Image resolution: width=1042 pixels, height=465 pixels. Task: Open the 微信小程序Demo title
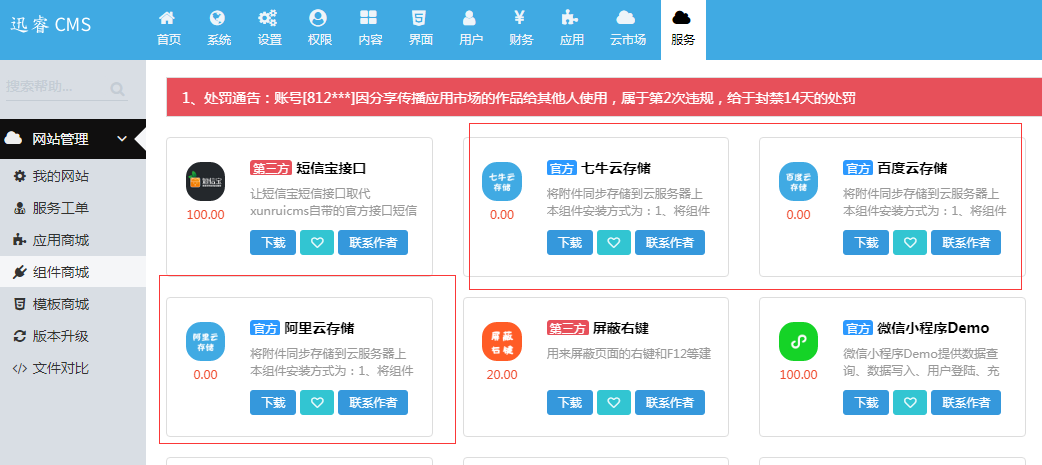[933, 328]
